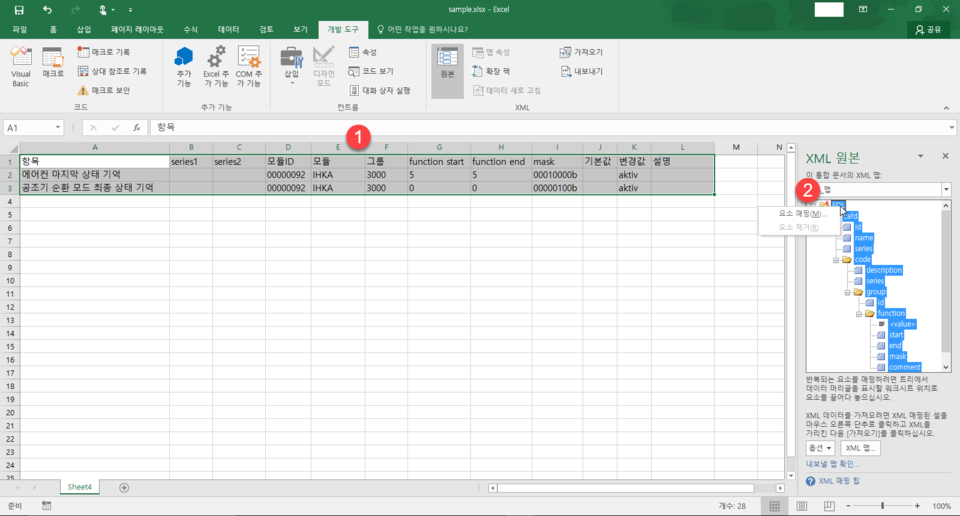Collapse the ribbon with the caret

947,108
